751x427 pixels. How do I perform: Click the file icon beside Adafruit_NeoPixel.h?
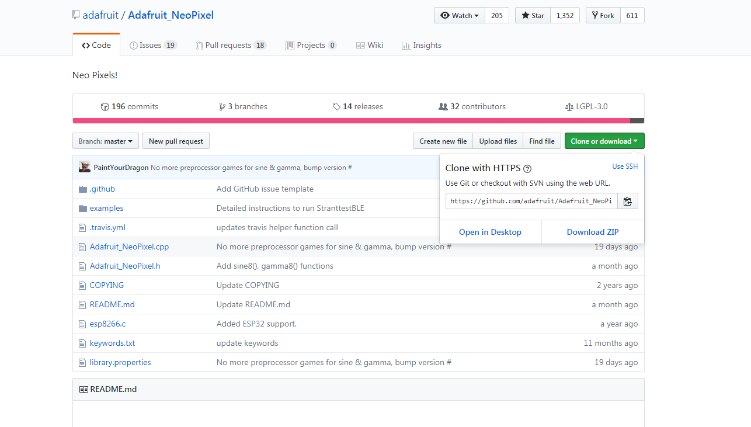tap(82, 266)
